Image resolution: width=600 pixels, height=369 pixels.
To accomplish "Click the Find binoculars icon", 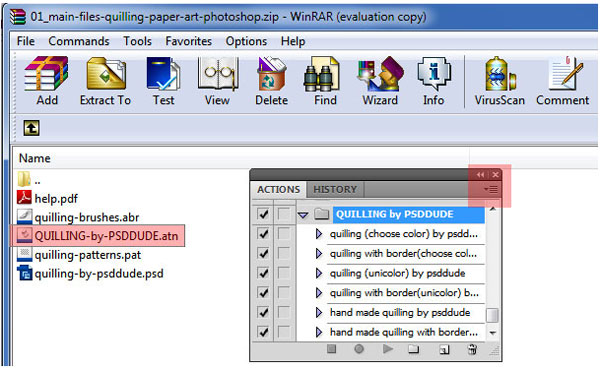I will click(x=321, y=74).
